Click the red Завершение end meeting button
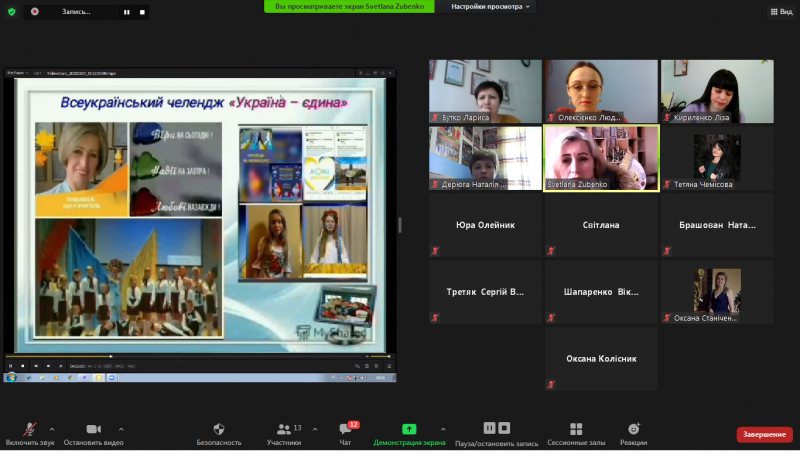The width and height of the screenshot is (800, 469). (x=764, y=434)
